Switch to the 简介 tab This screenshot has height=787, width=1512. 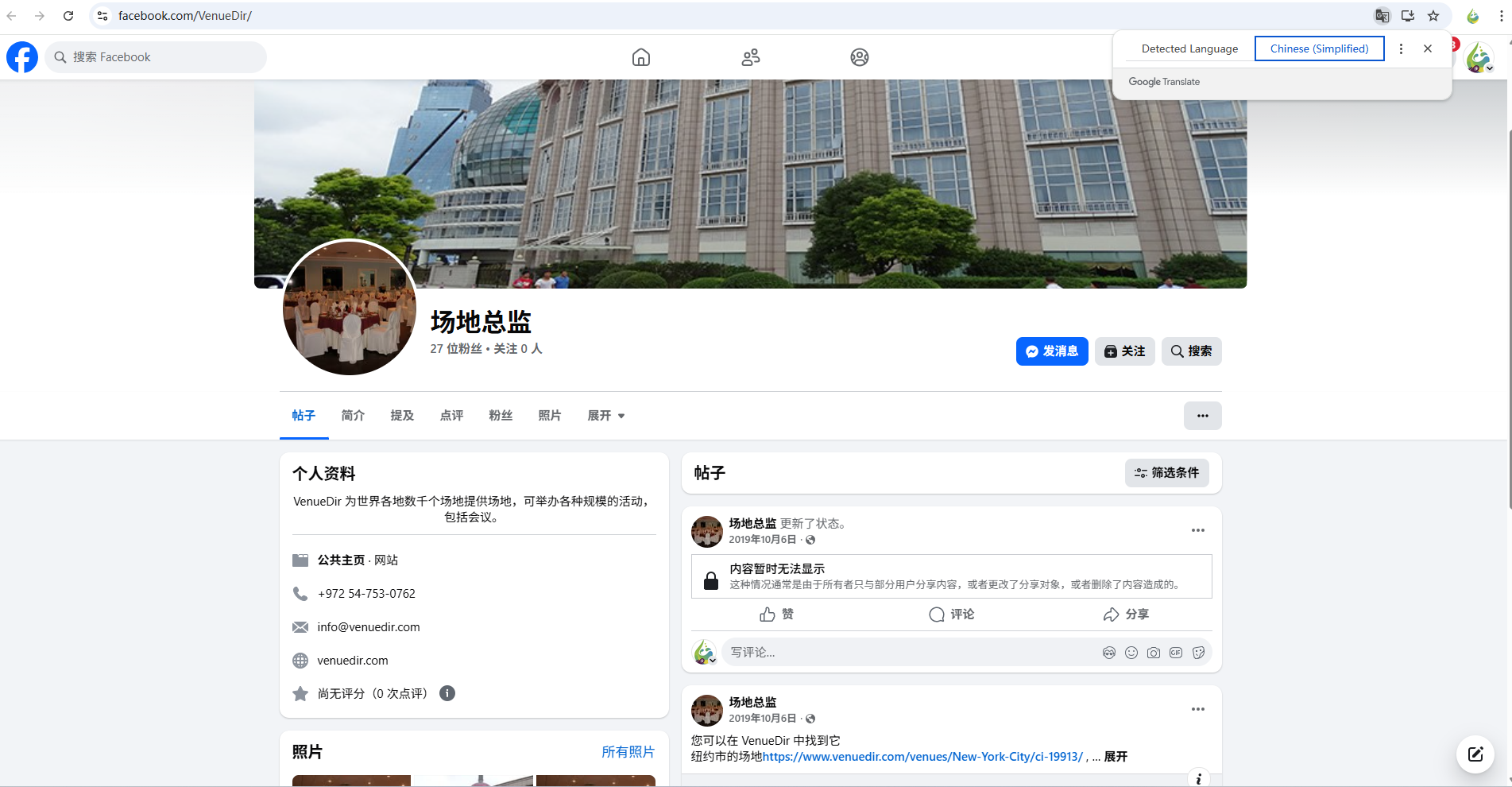pos(353,416)
